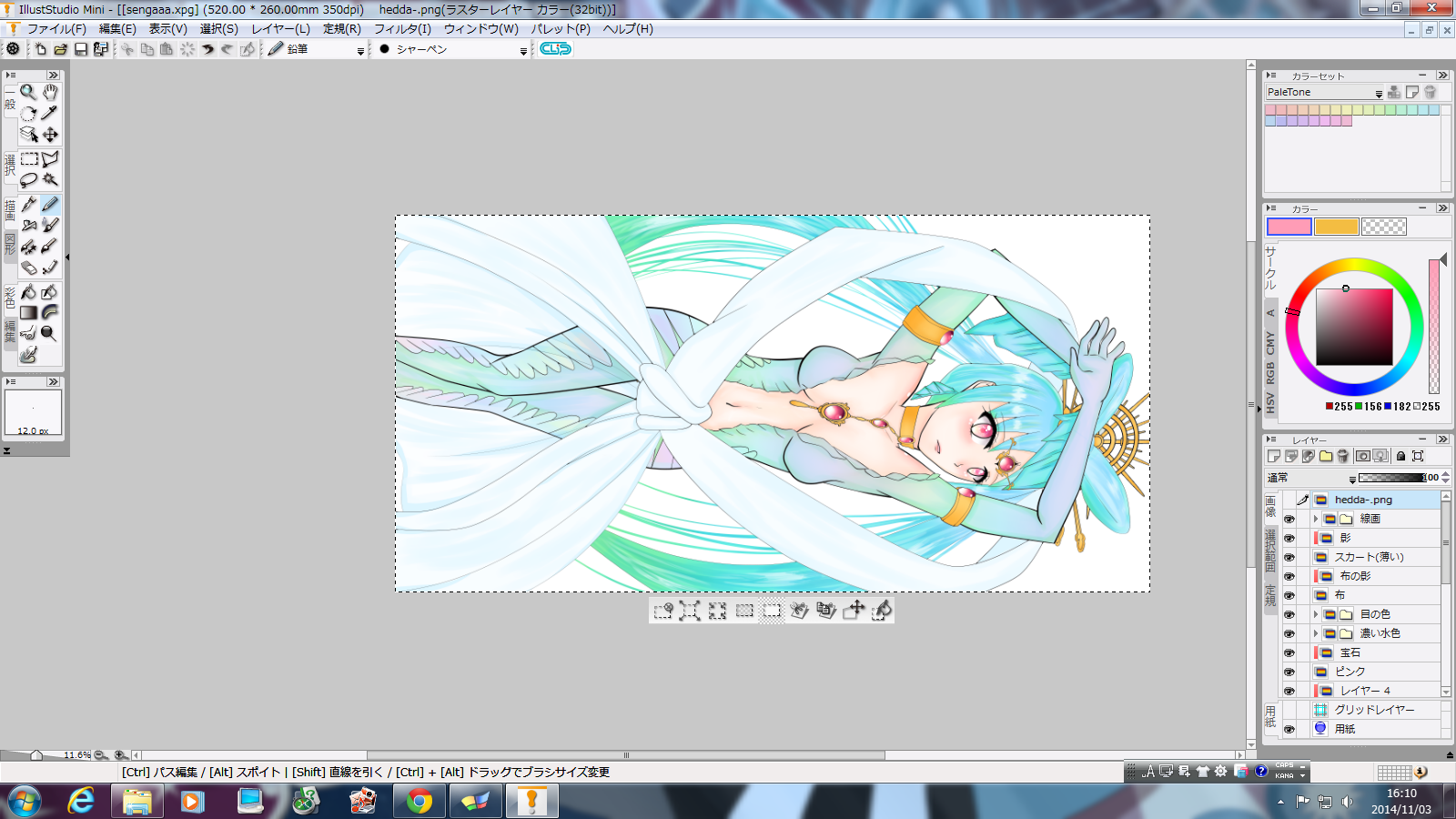Viewport: 1456px width, 819px height.
Task: Select the Magic Wand tool
Action: pos(50,179)
